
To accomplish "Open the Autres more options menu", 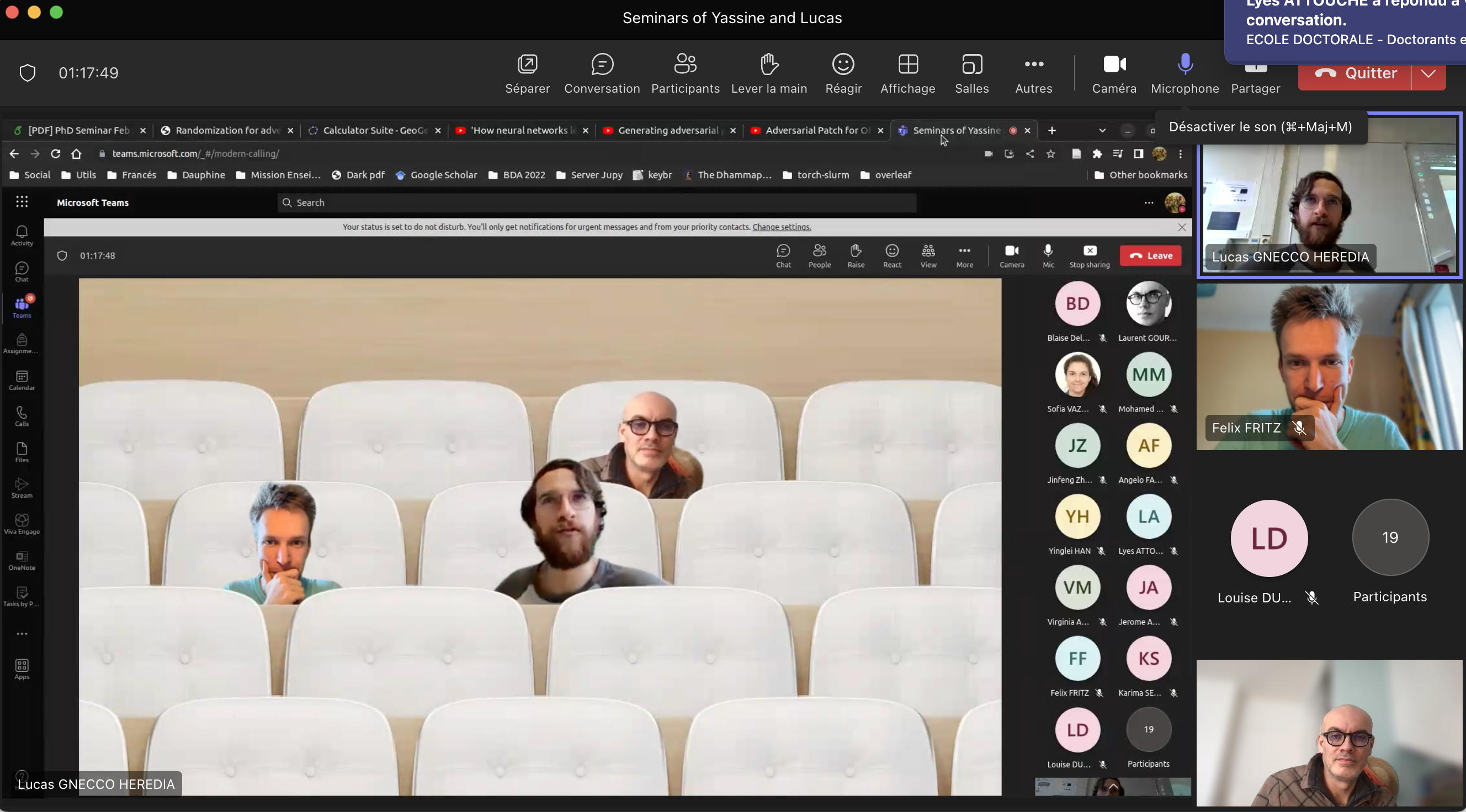I will point(1033,74).
